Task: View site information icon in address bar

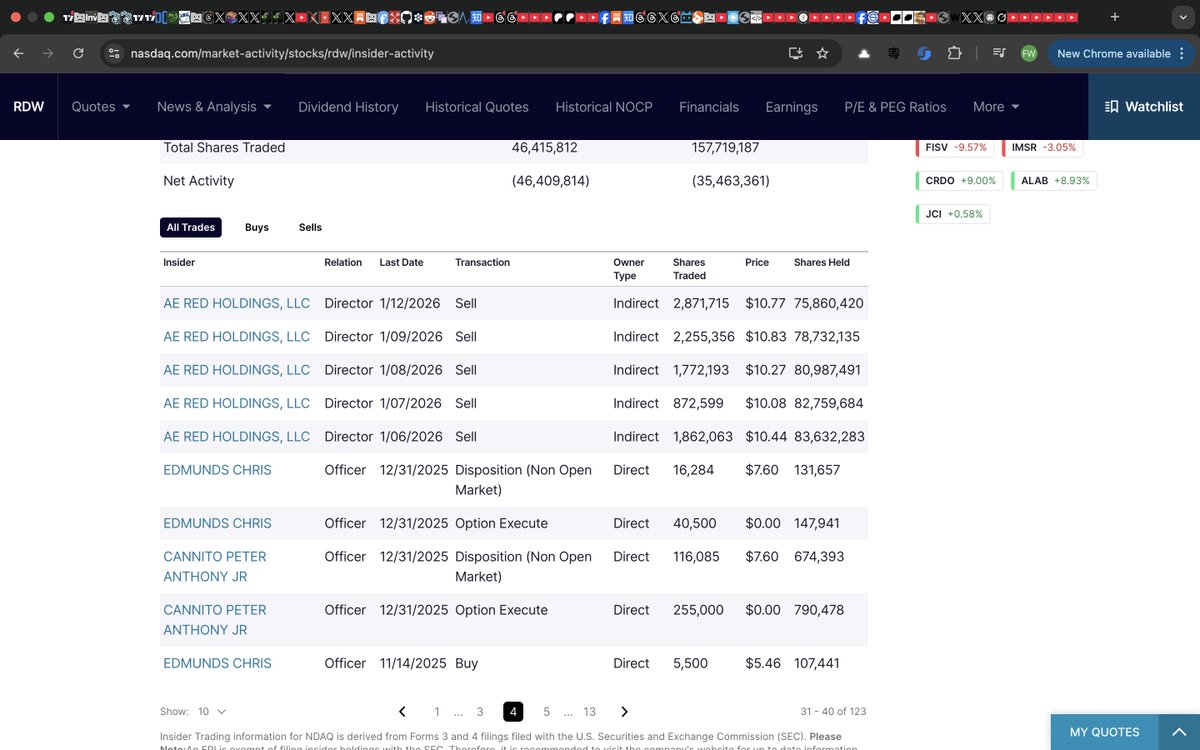Action: [114, 53]
